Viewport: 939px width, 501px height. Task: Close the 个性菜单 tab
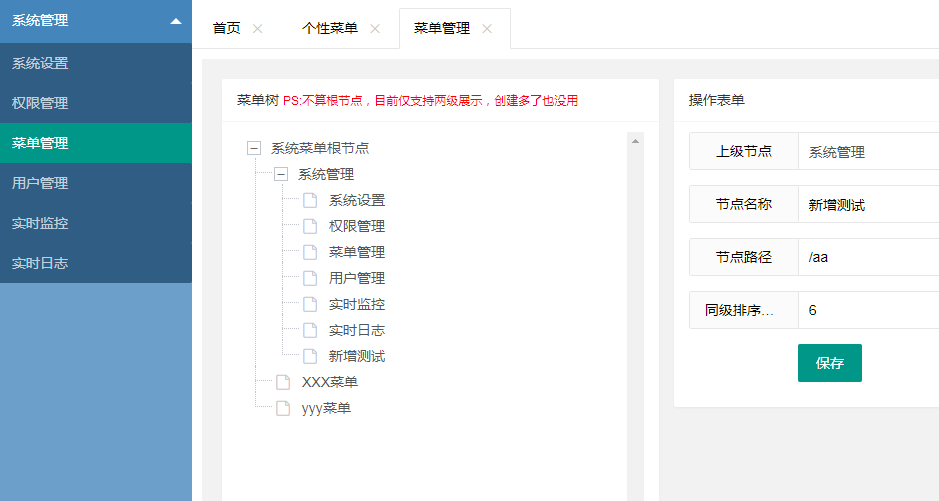[375, 28]
